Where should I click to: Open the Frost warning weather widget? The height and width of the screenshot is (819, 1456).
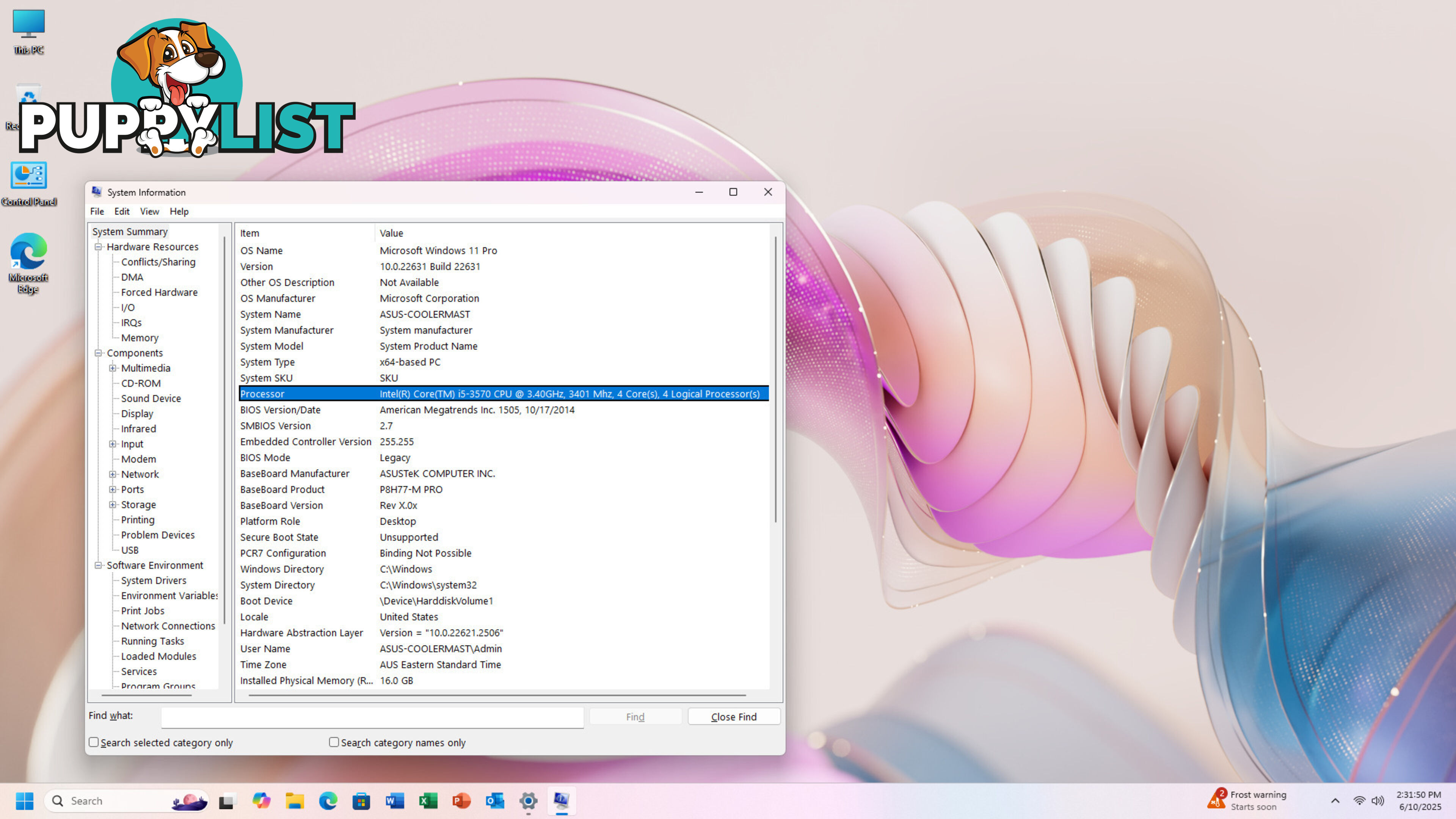click(1247, 800)
